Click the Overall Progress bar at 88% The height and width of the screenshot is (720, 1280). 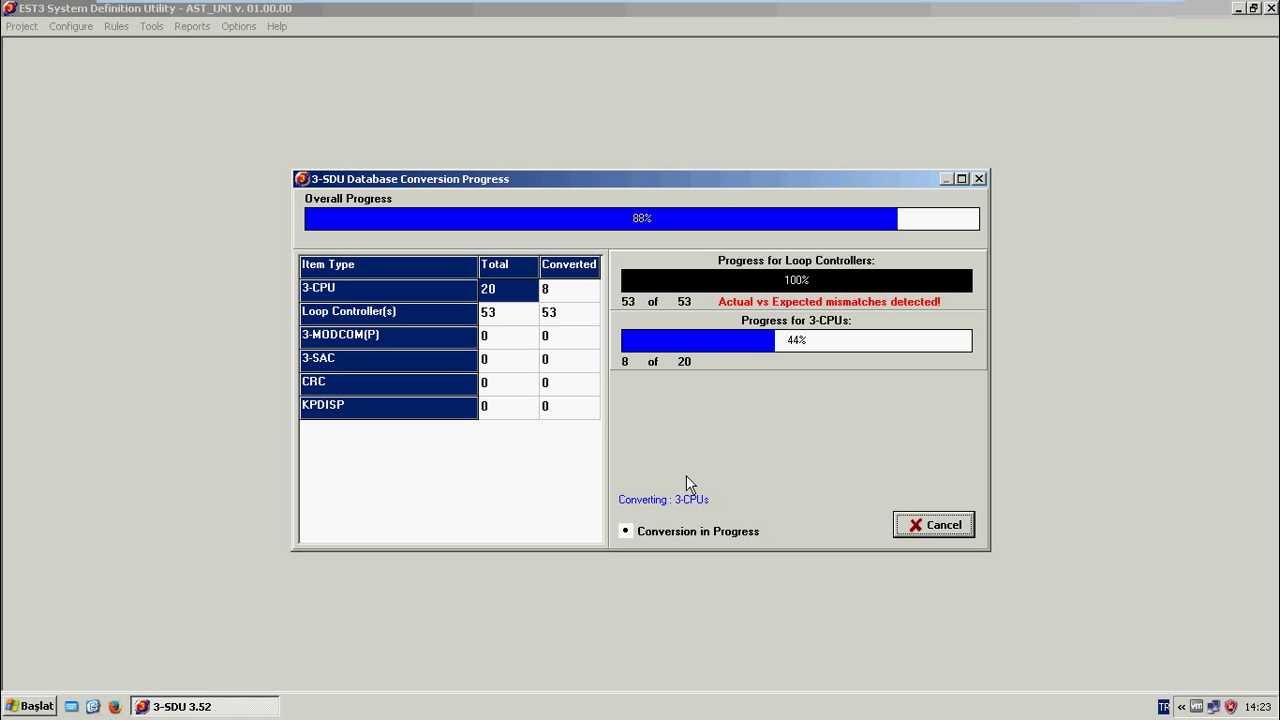pyautogui.click(x=642, y=219)
